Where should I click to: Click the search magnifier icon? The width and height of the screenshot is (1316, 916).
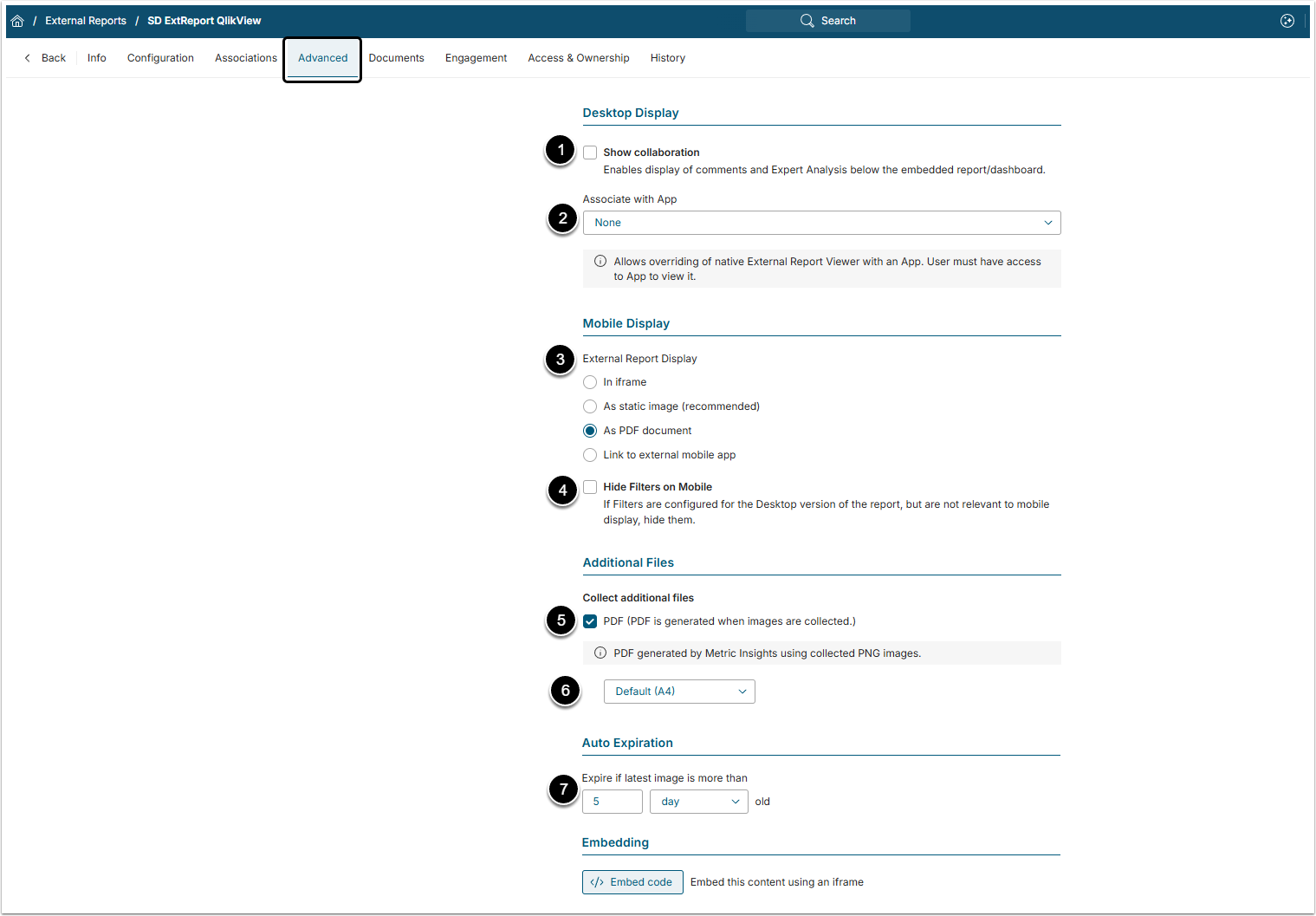[x=807, y=21]
